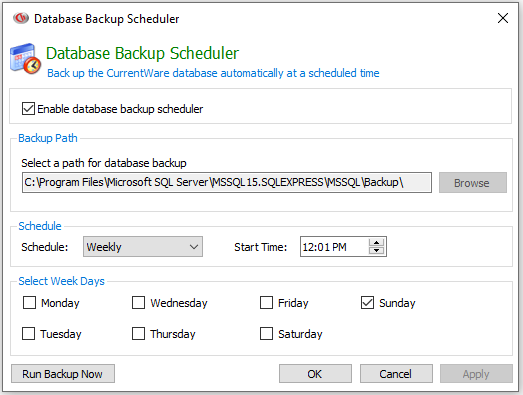Image resolution: width=523 pixels, height=395 pixels.
Task: Increase Start Time with the up arrow
Action: coord(377,243)
